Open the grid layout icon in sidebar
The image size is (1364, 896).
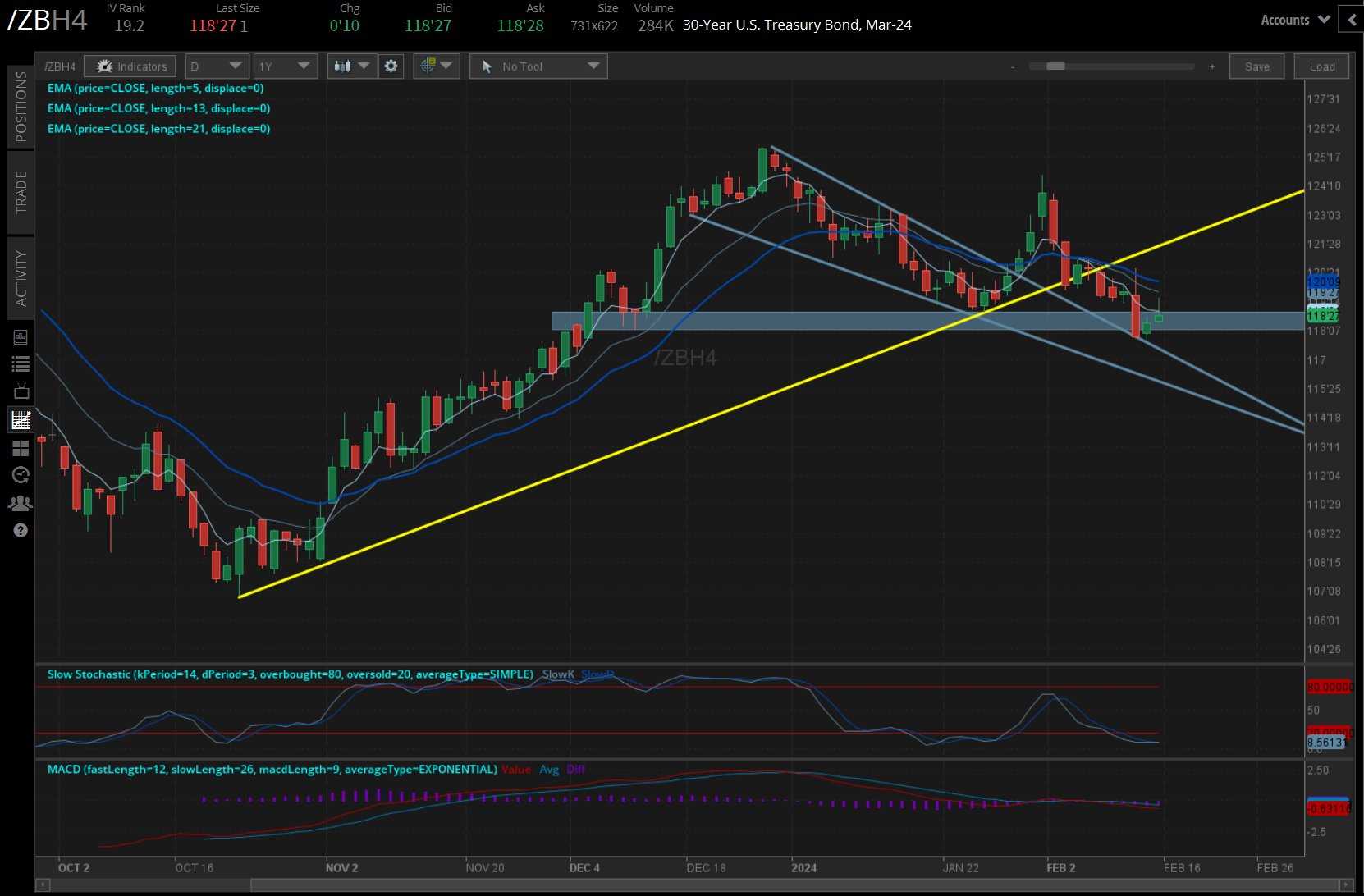[x=21, y=449]
